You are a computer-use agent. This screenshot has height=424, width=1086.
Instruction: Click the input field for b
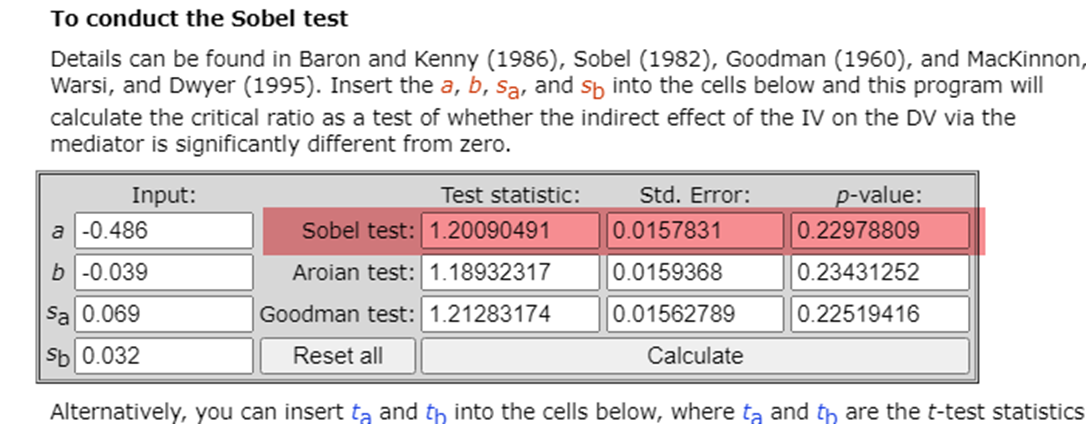click(164, 272)
